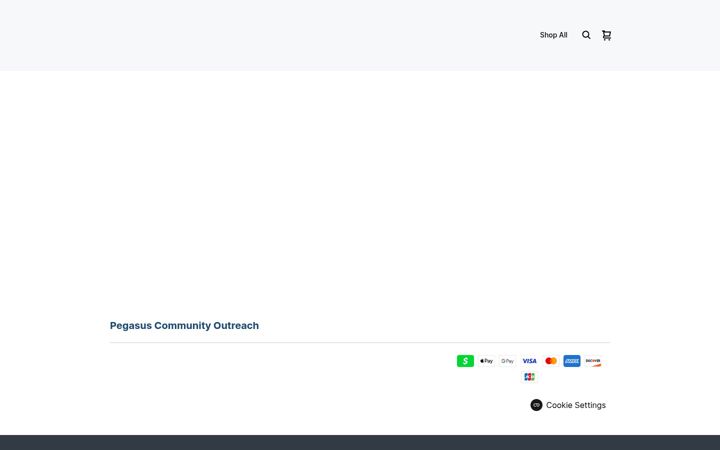The image size is (720, 450).
Task: Click the Cash App payment icon
Action: [465, 361]
